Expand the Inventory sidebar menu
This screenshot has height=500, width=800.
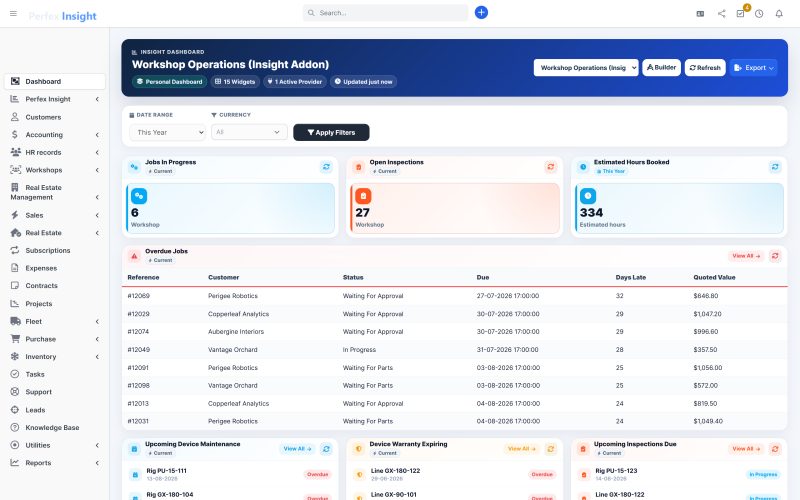coord(54,357)
